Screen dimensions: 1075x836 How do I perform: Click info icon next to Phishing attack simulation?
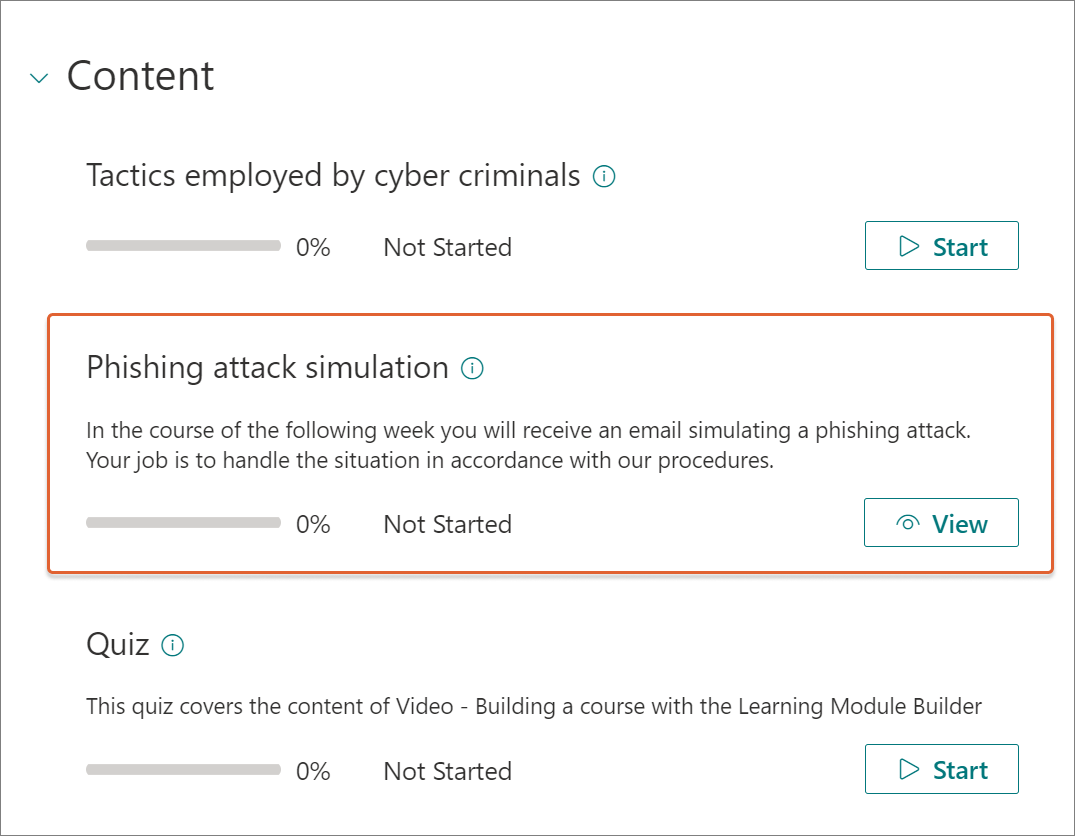(x=472, y=368)
